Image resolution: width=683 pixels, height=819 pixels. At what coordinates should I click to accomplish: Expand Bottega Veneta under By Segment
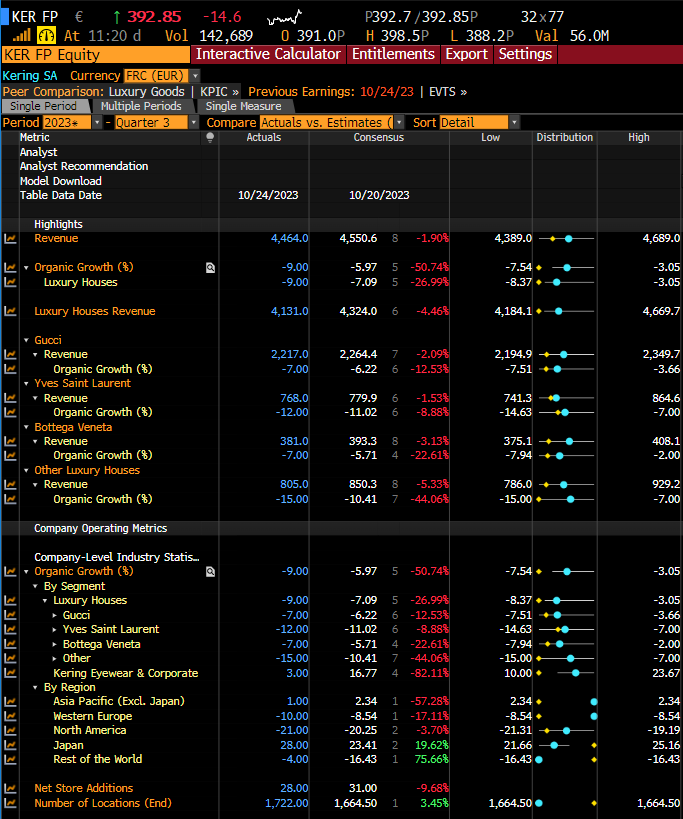55,645
